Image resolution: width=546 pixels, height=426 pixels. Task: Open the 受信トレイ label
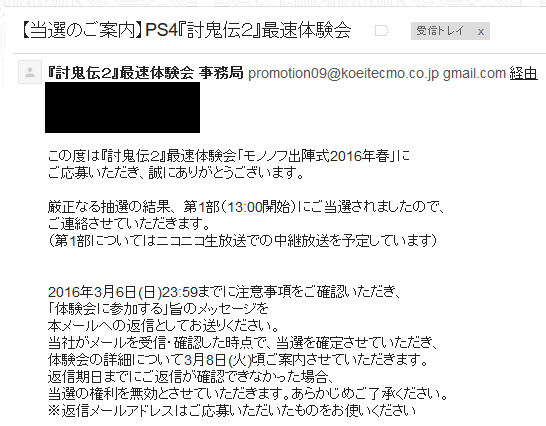click(x=440, y=31)
